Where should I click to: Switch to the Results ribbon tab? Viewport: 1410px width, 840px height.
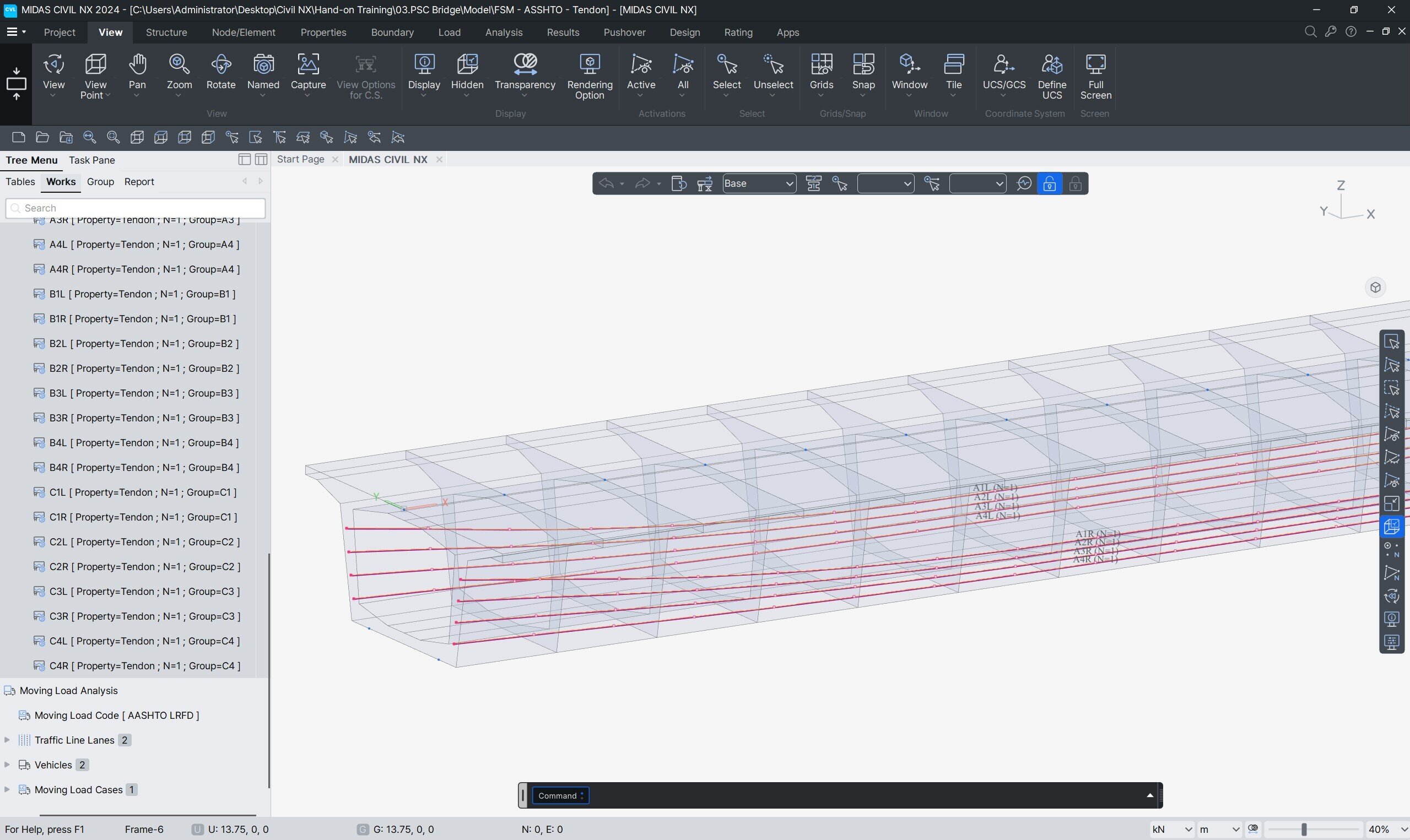coord(562,32)
